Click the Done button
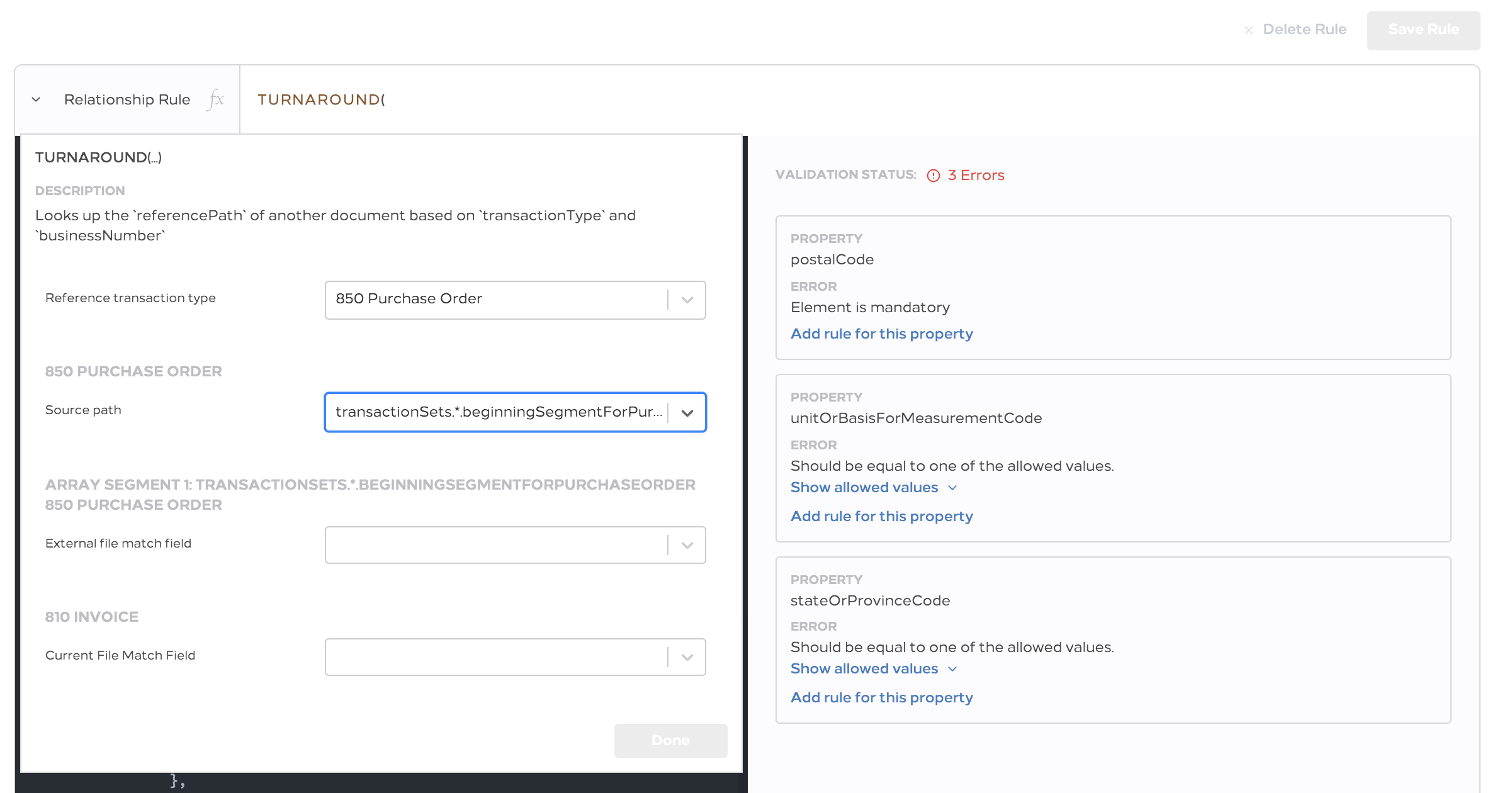The height and width of the screenshot is (793, 1512). tap(670, 740)
